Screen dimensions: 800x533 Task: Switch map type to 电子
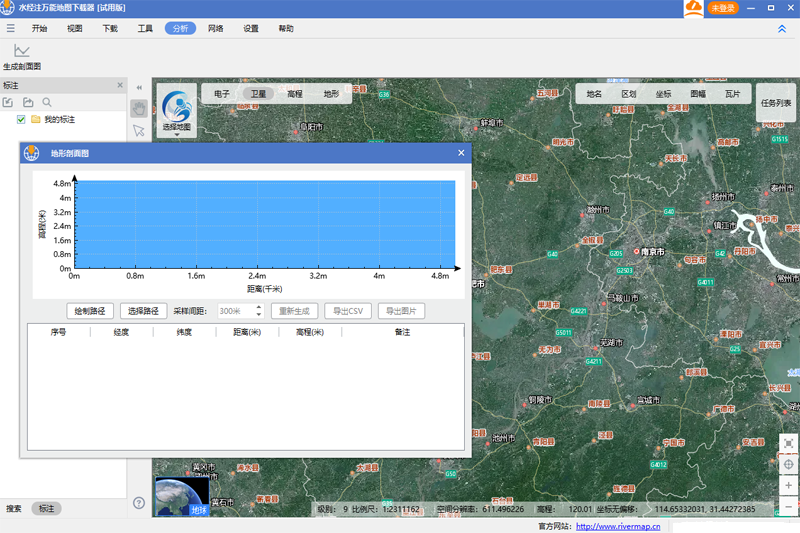[x=222, y=94]
